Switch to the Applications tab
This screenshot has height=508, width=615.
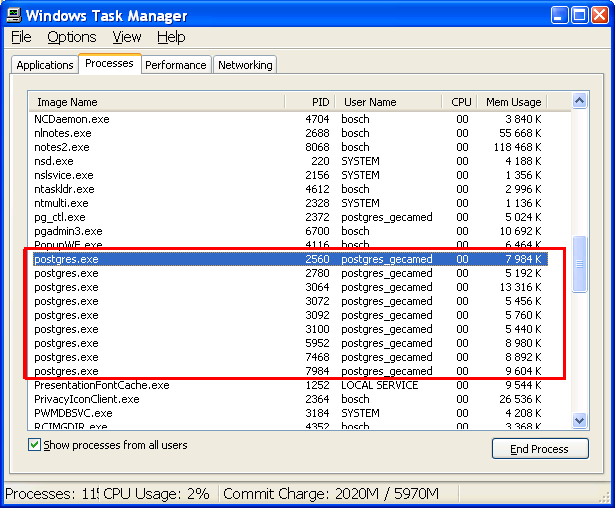[x=45, y=65]
